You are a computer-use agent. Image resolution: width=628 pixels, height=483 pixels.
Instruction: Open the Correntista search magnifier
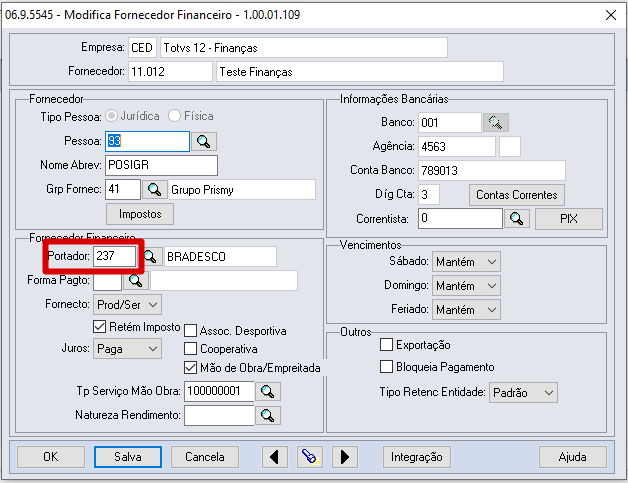[x=517, y=219]
